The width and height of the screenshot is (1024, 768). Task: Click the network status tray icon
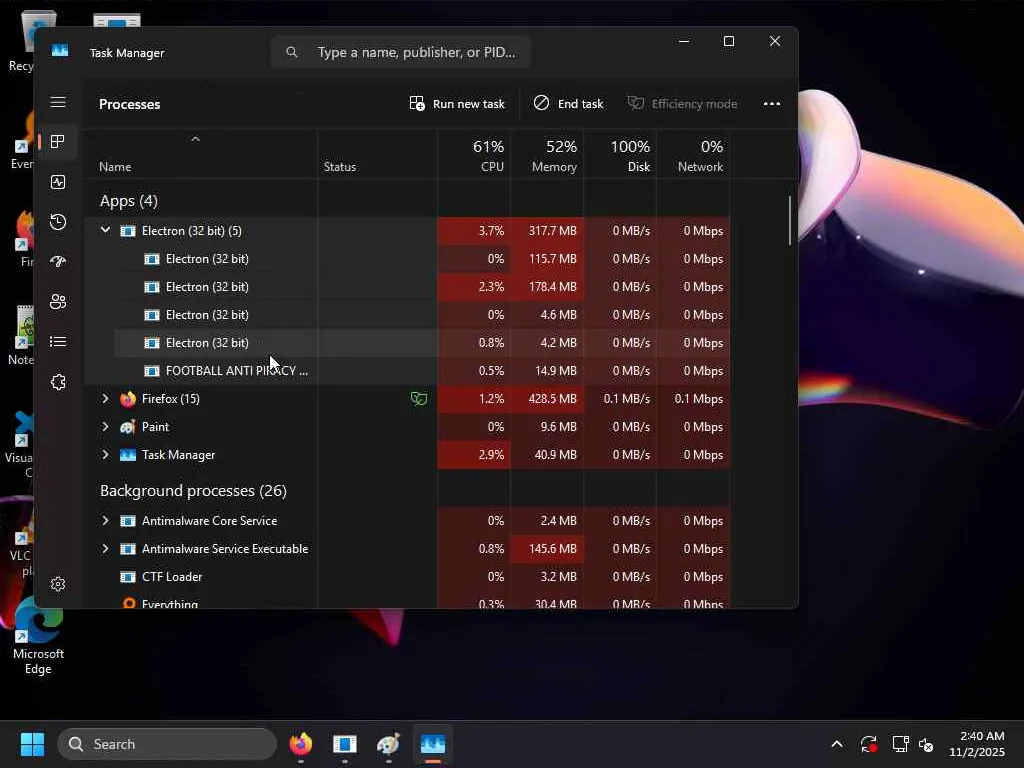tap(900, 744)
